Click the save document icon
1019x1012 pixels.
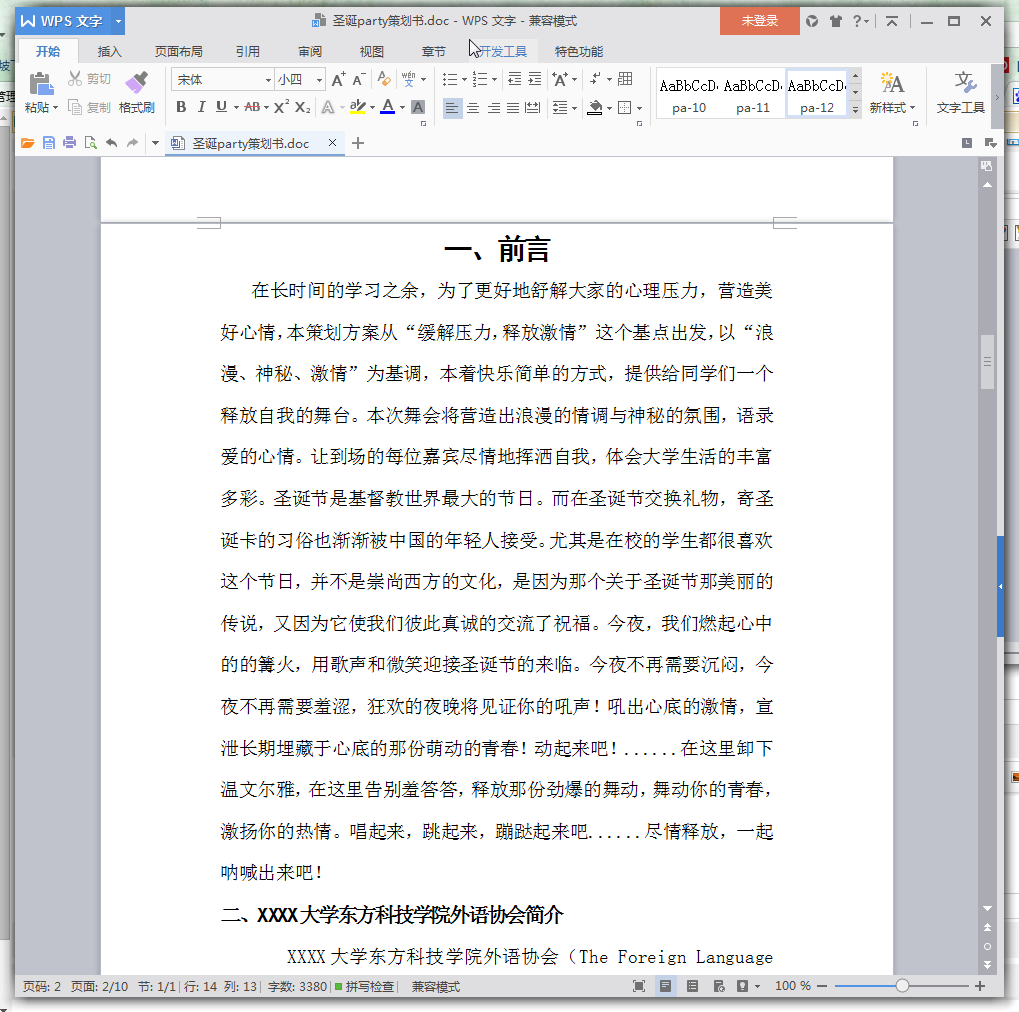[48, 144]
